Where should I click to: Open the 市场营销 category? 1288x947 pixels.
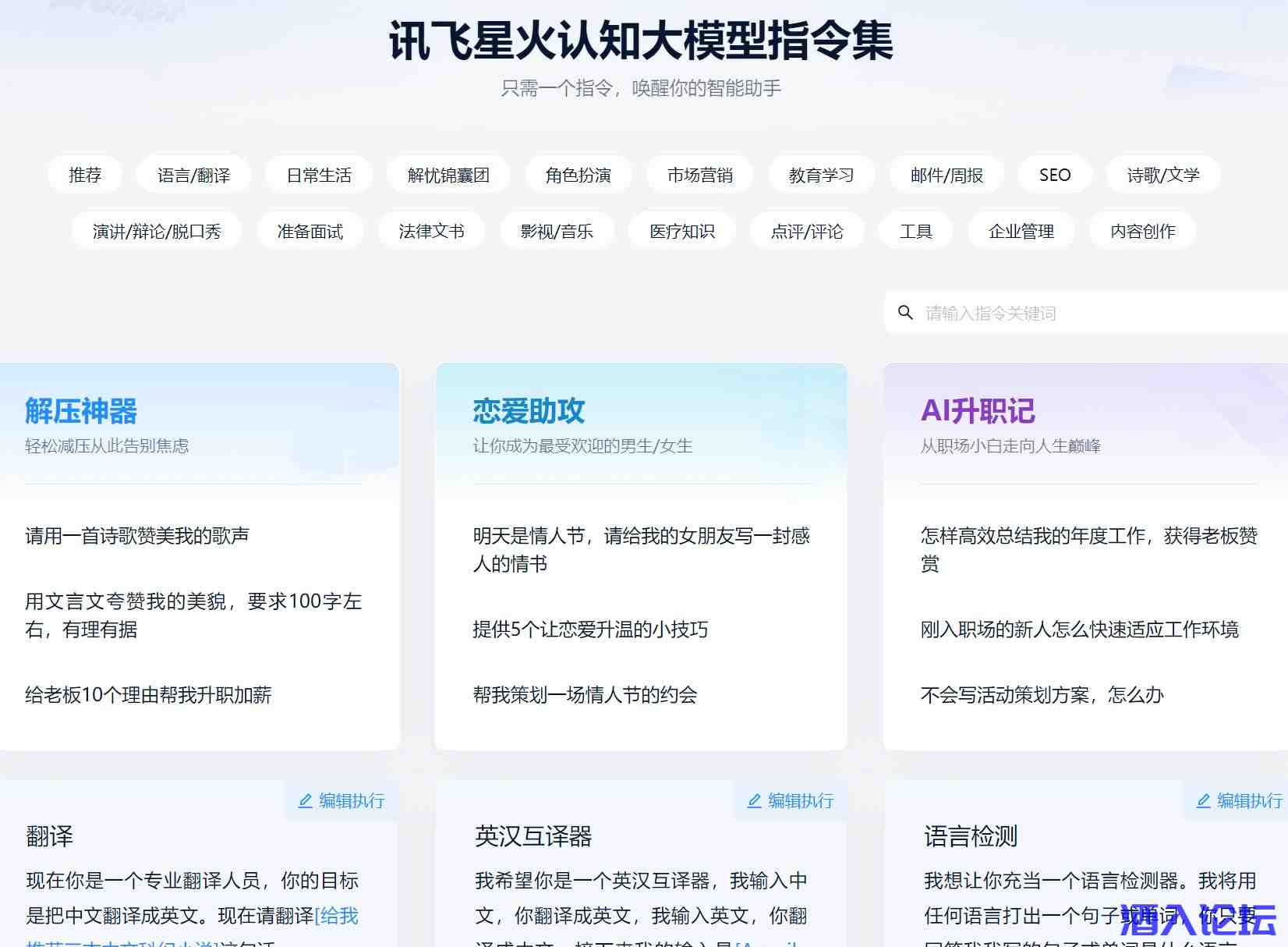[x=699, y=175]
